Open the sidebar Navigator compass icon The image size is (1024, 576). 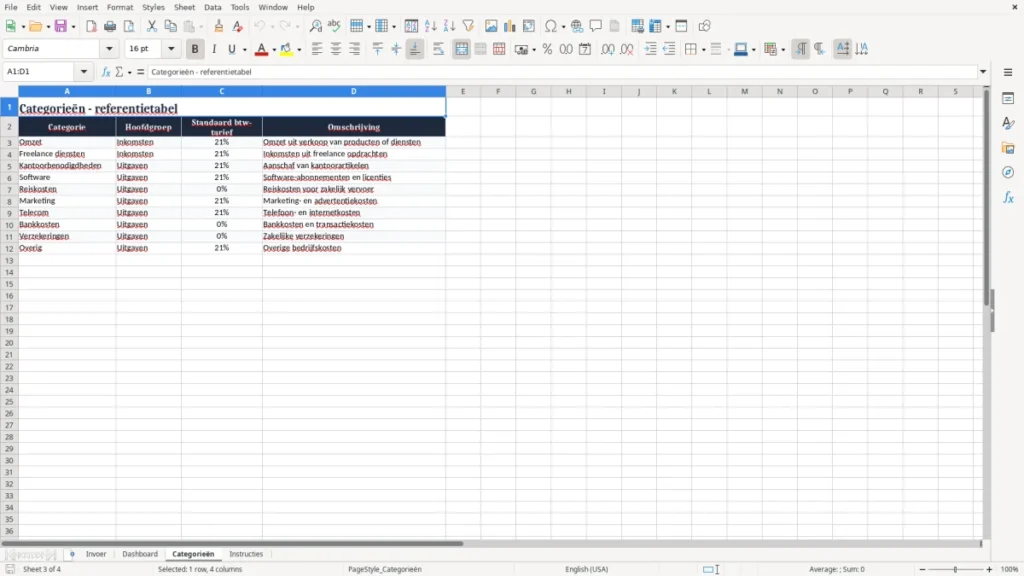coord(1008,172)
